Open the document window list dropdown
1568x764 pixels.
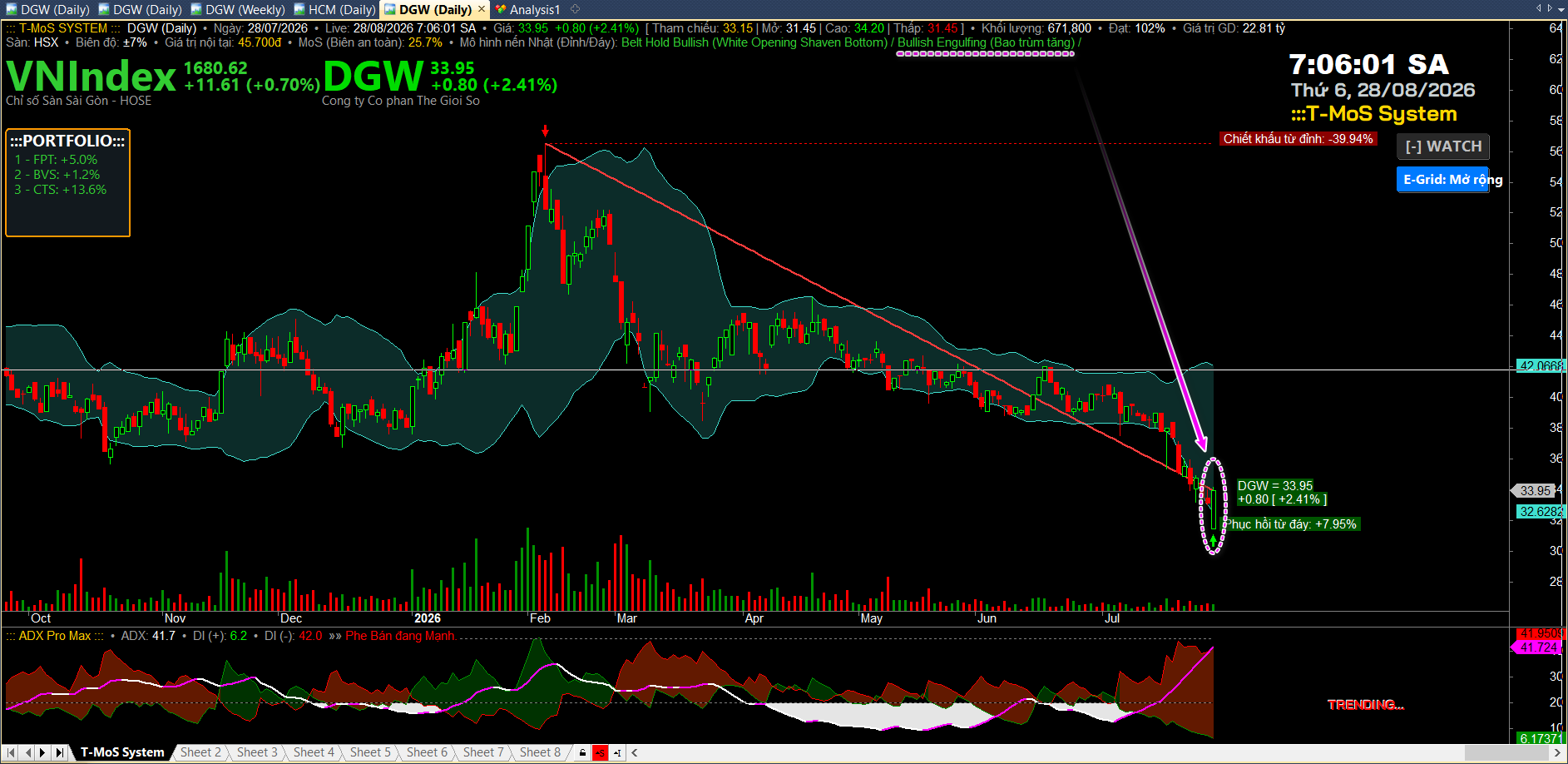(x=1561, y=8)
